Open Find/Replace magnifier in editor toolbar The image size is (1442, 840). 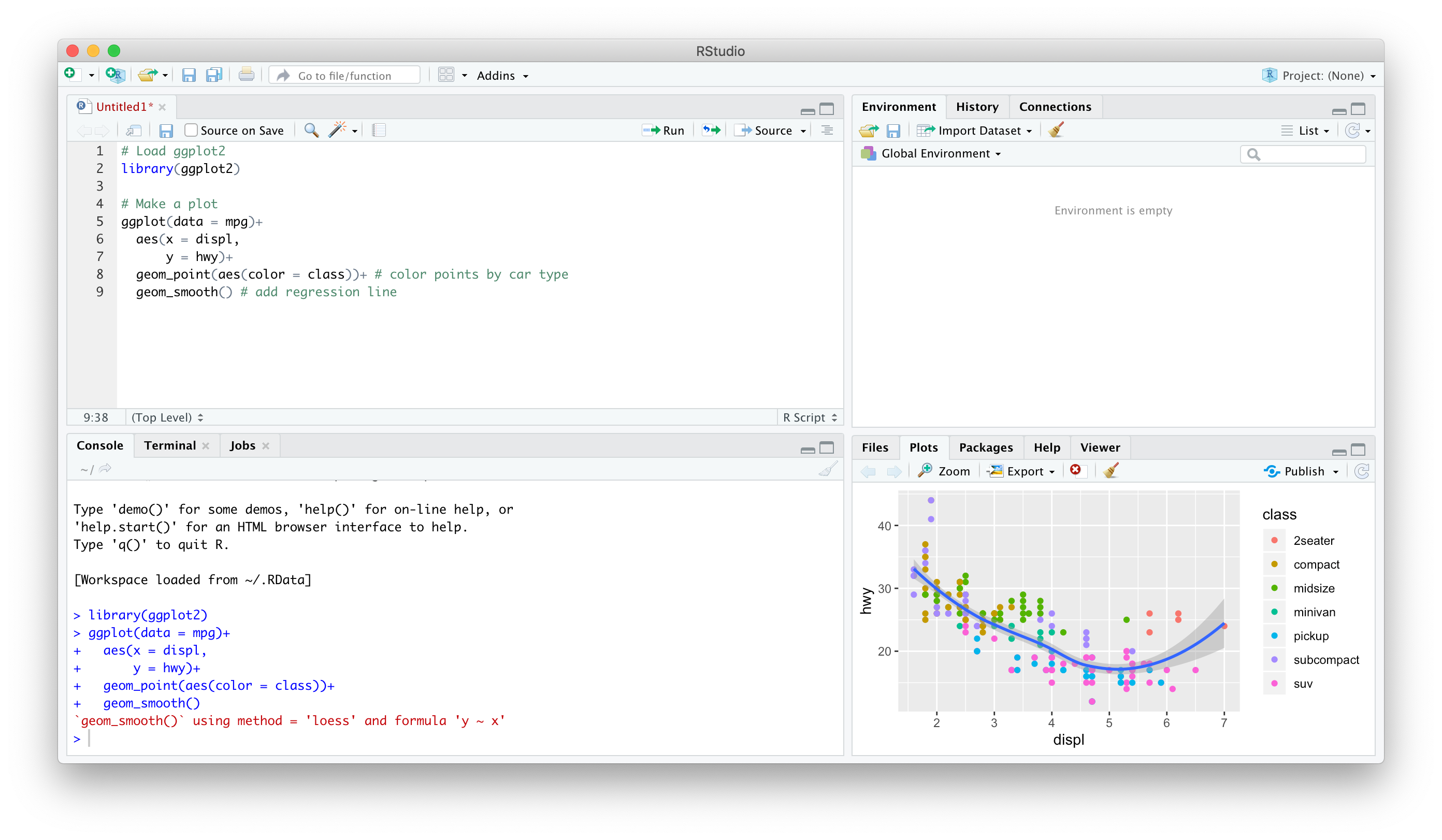[x=311, y=130]
